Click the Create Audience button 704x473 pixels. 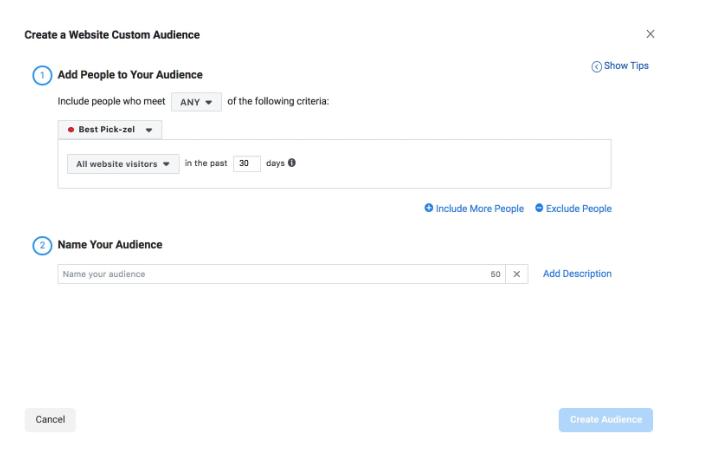[x=606, y=420]
